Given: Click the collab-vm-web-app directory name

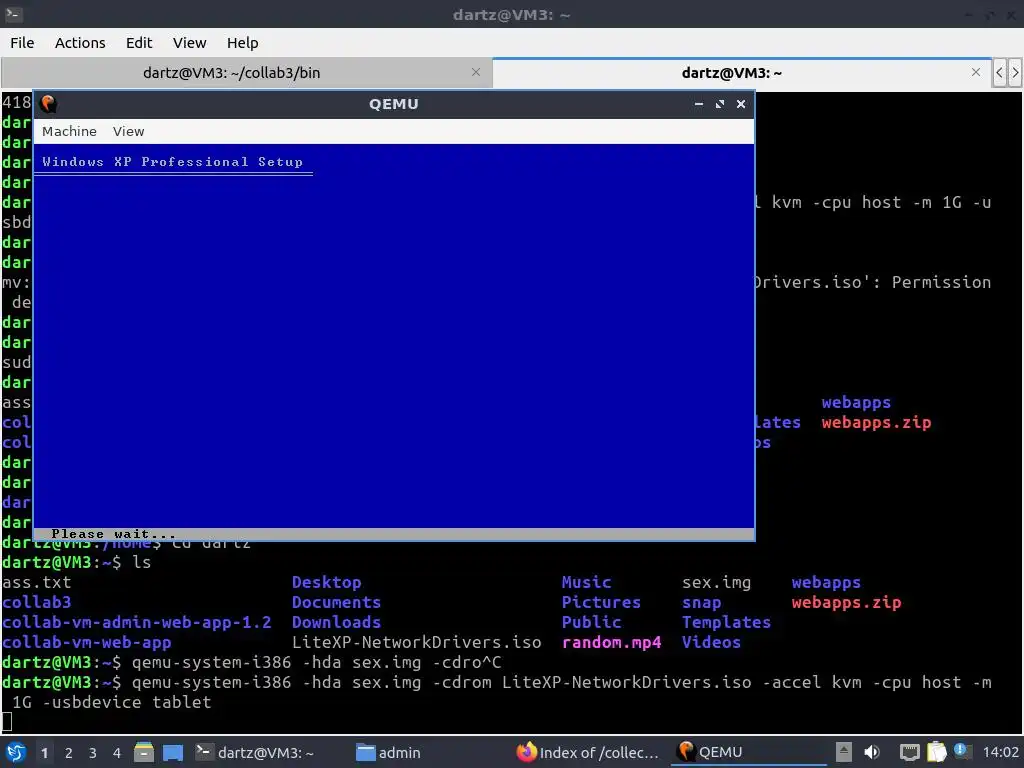Looking at the screenshot, I should pos(87,643).
